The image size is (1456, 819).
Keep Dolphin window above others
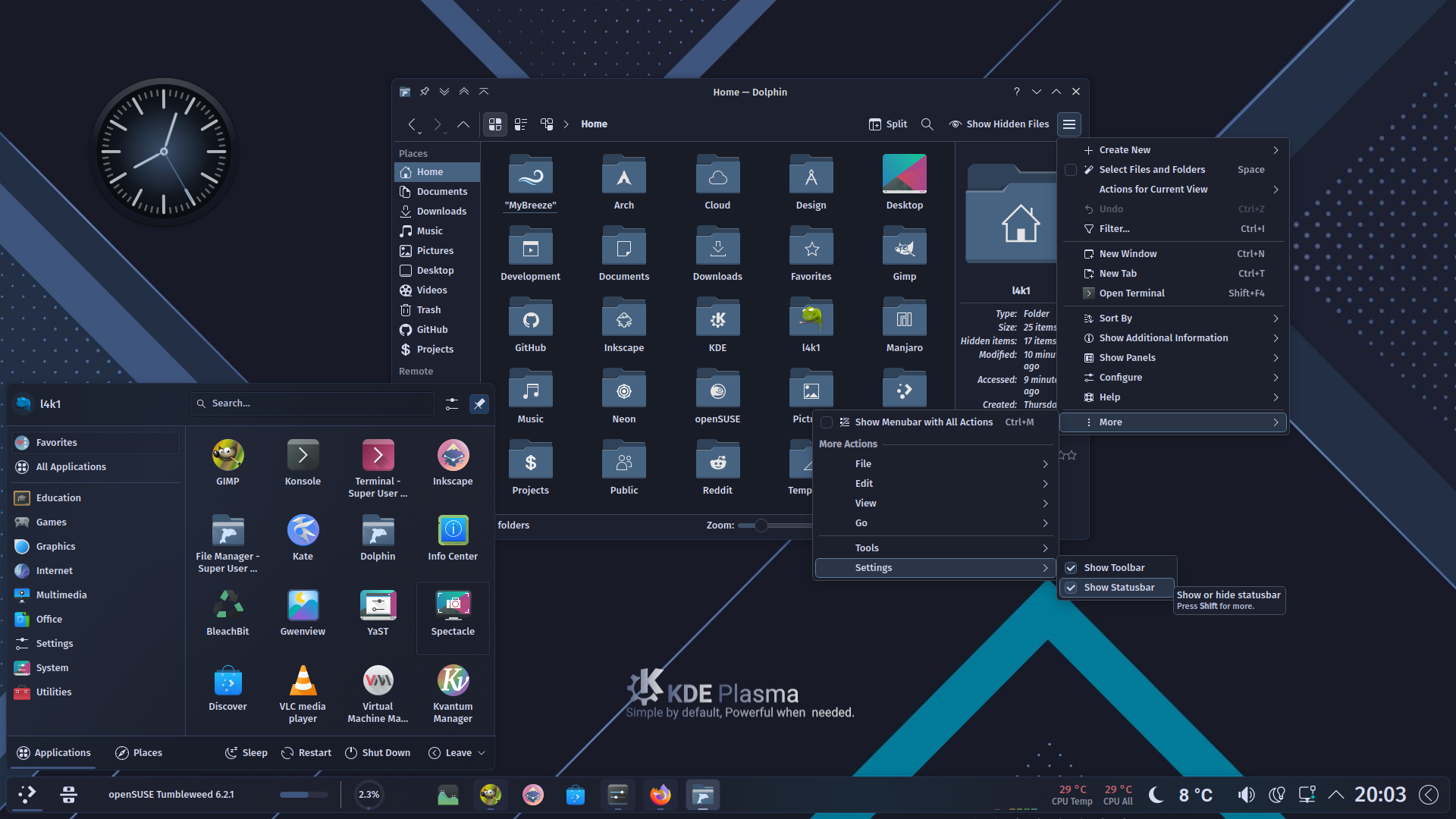pyautogui.click(x=464, y=92)
